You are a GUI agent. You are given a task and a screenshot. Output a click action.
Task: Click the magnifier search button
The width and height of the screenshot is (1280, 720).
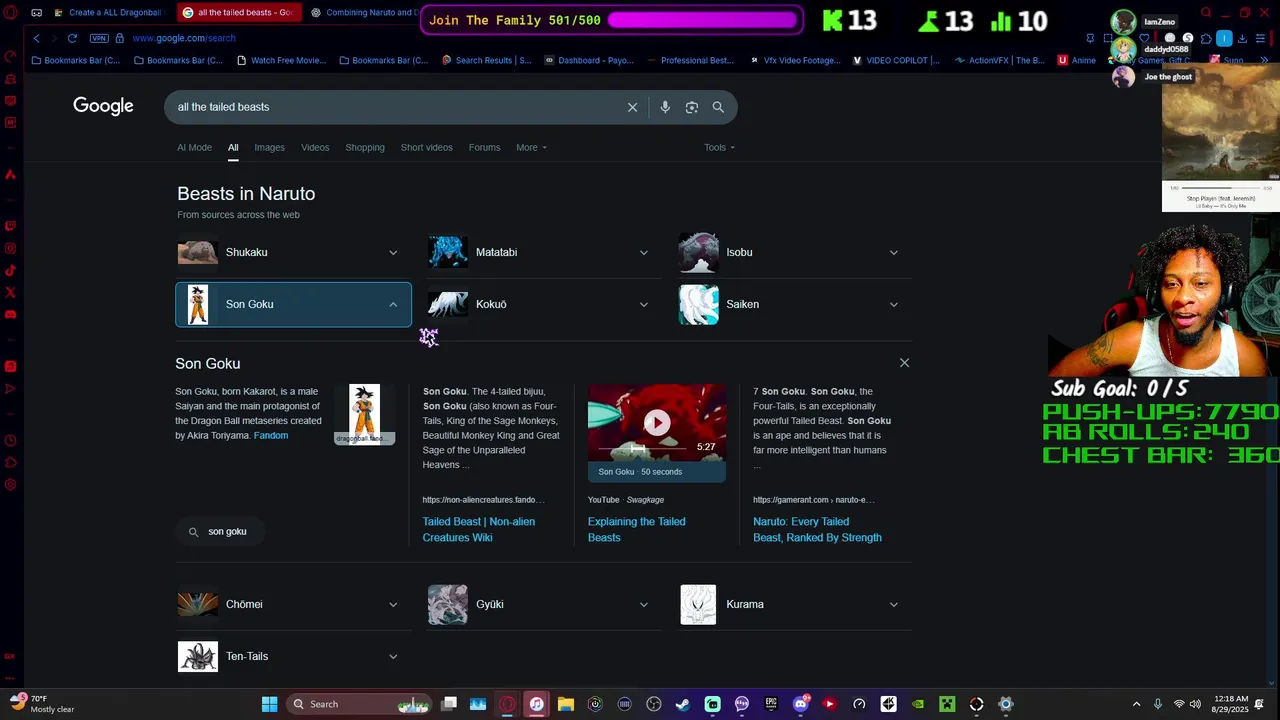[718, 107]
